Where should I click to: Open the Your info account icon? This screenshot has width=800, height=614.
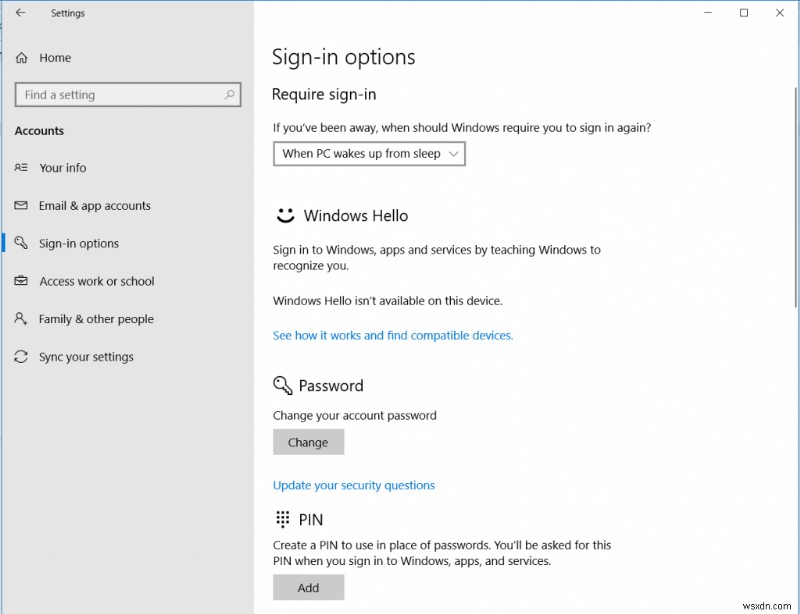[21, 168]
